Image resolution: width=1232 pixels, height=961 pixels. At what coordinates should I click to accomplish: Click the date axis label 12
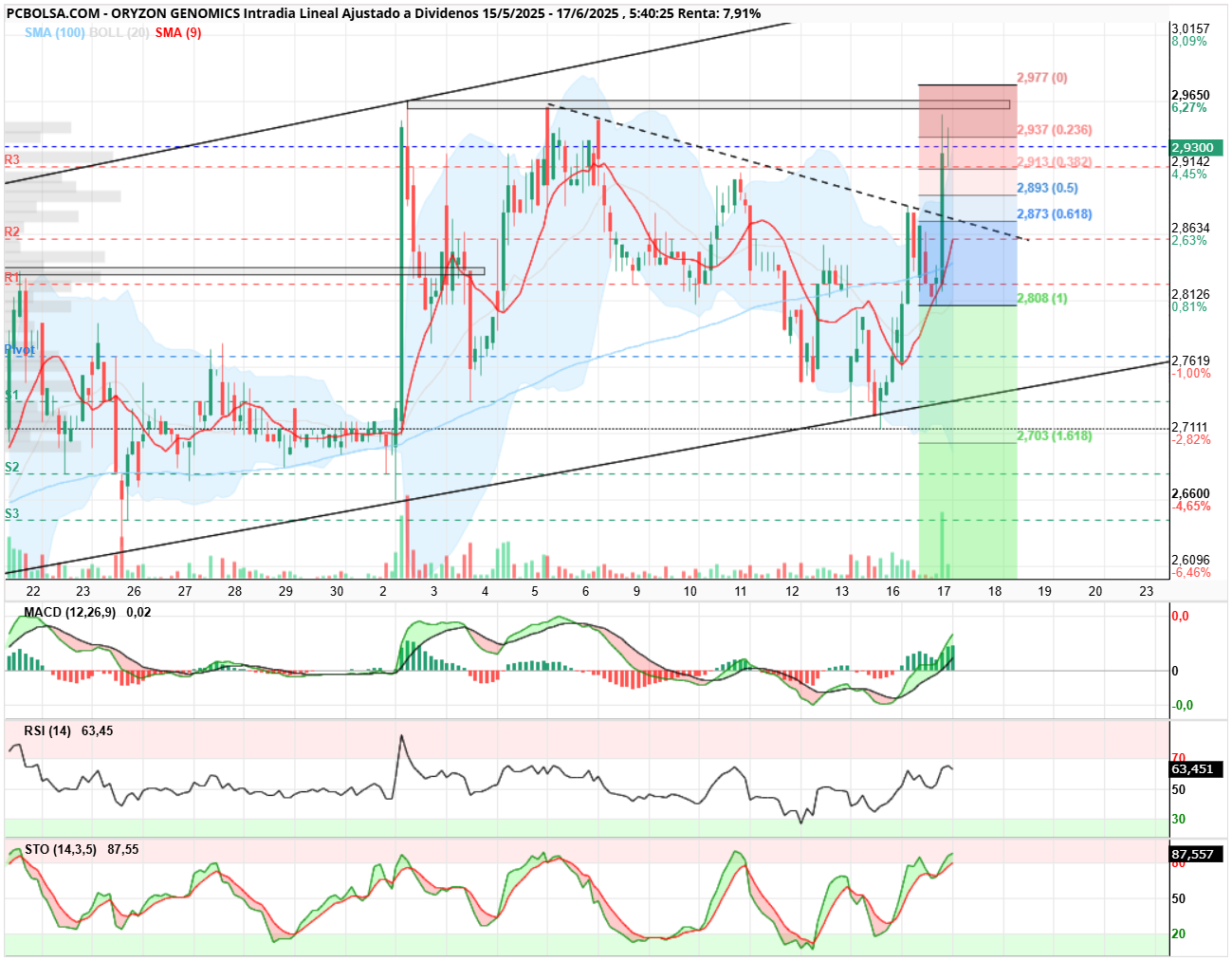[x=792, y=591]
